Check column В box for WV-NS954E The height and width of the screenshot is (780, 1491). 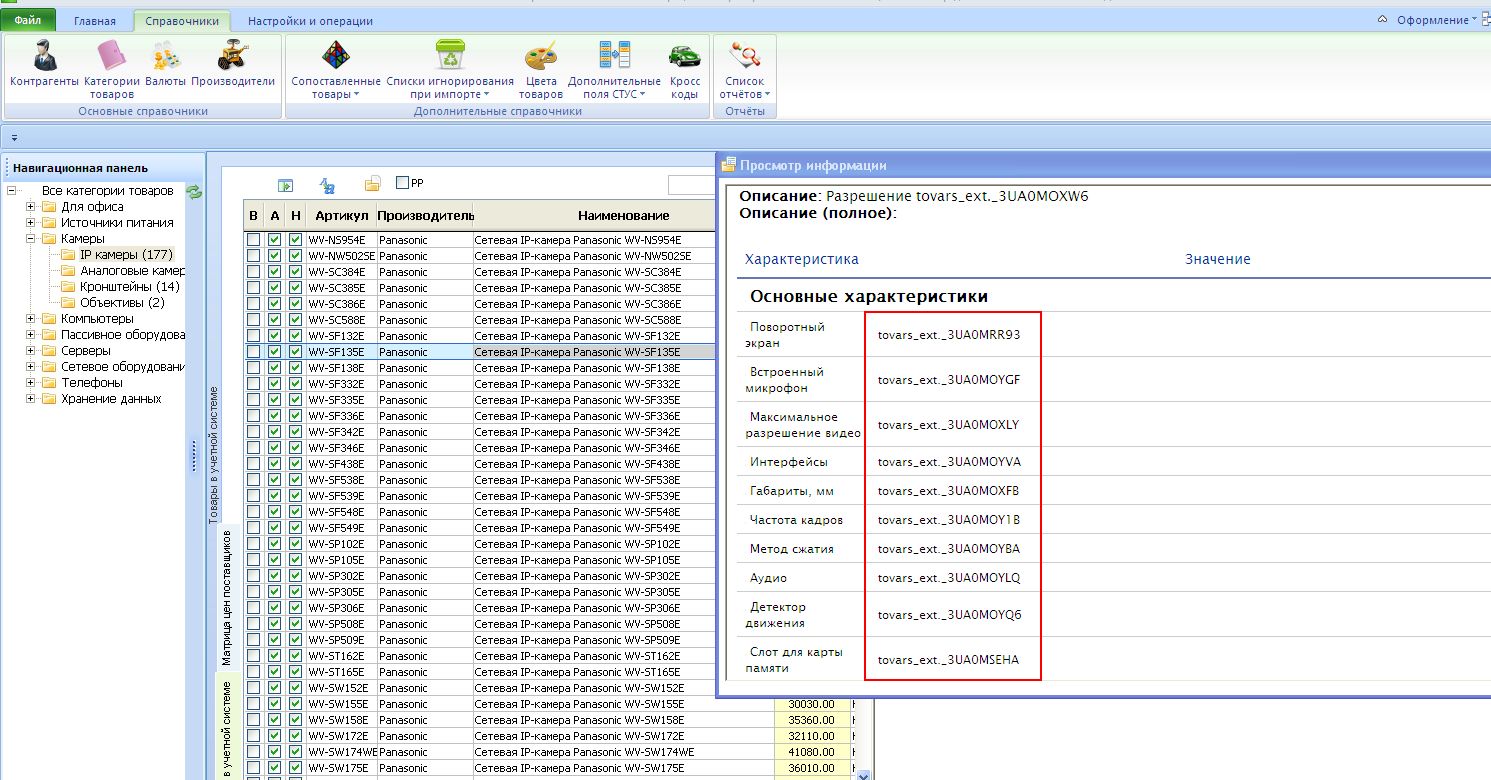click(x=253, y=240)
